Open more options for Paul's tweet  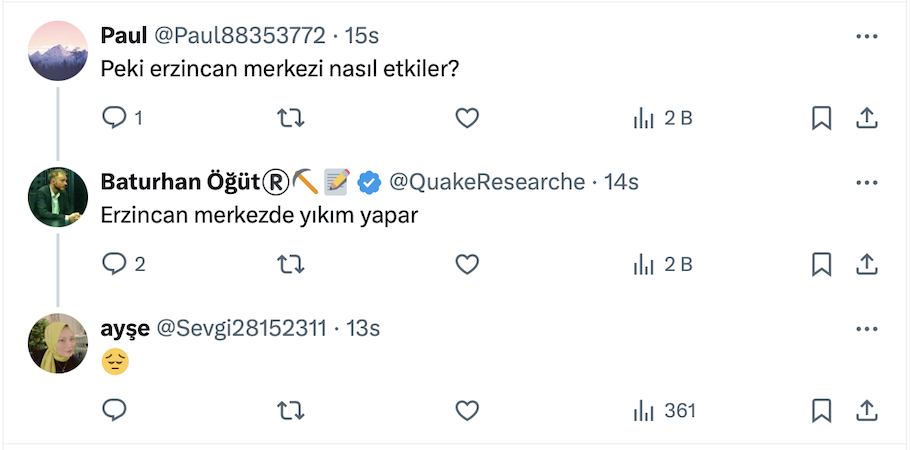click(x=866, y=36)
